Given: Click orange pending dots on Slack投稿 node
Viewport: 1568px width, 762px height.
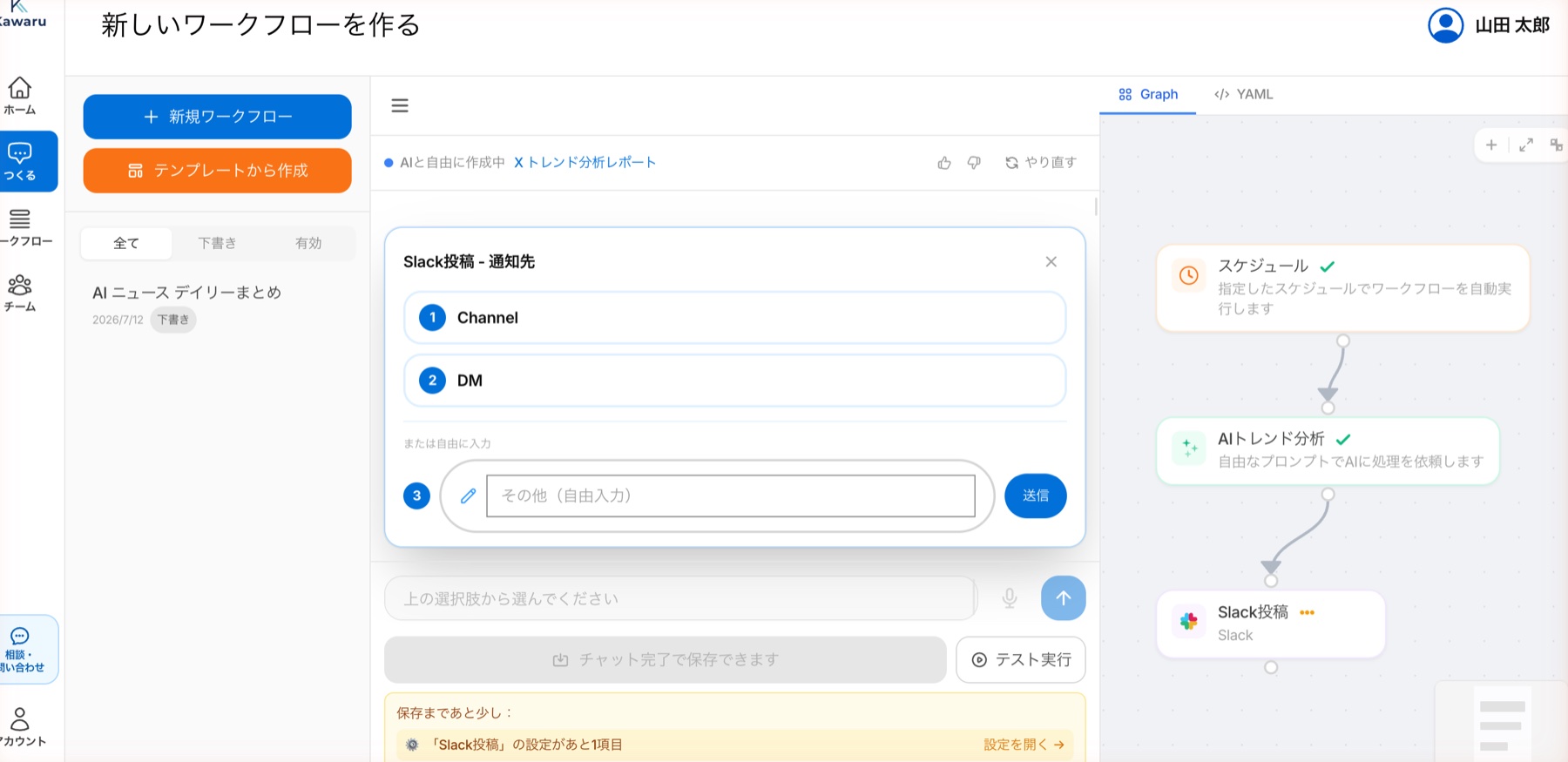Looking at the screenshot, I should click(1307, 612).
